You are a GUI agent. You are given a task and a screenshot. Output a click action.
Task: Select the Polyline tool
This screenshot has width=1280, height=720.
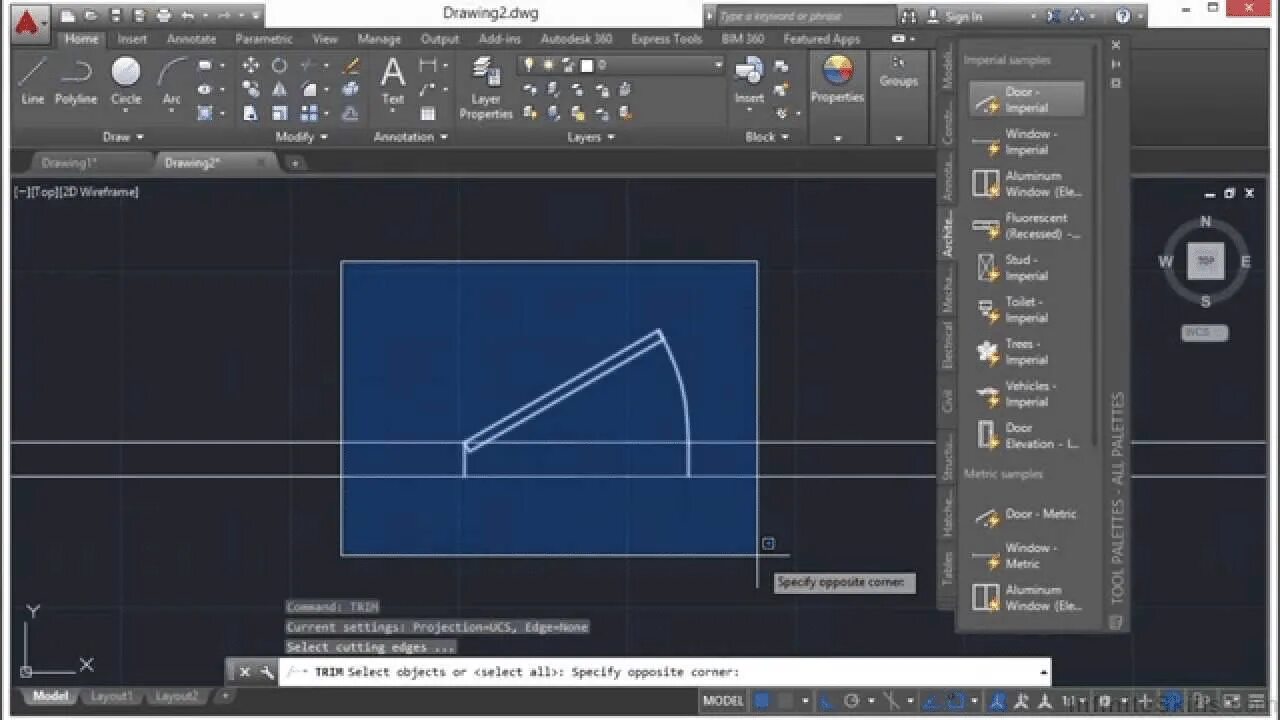[x=76, y=80]
